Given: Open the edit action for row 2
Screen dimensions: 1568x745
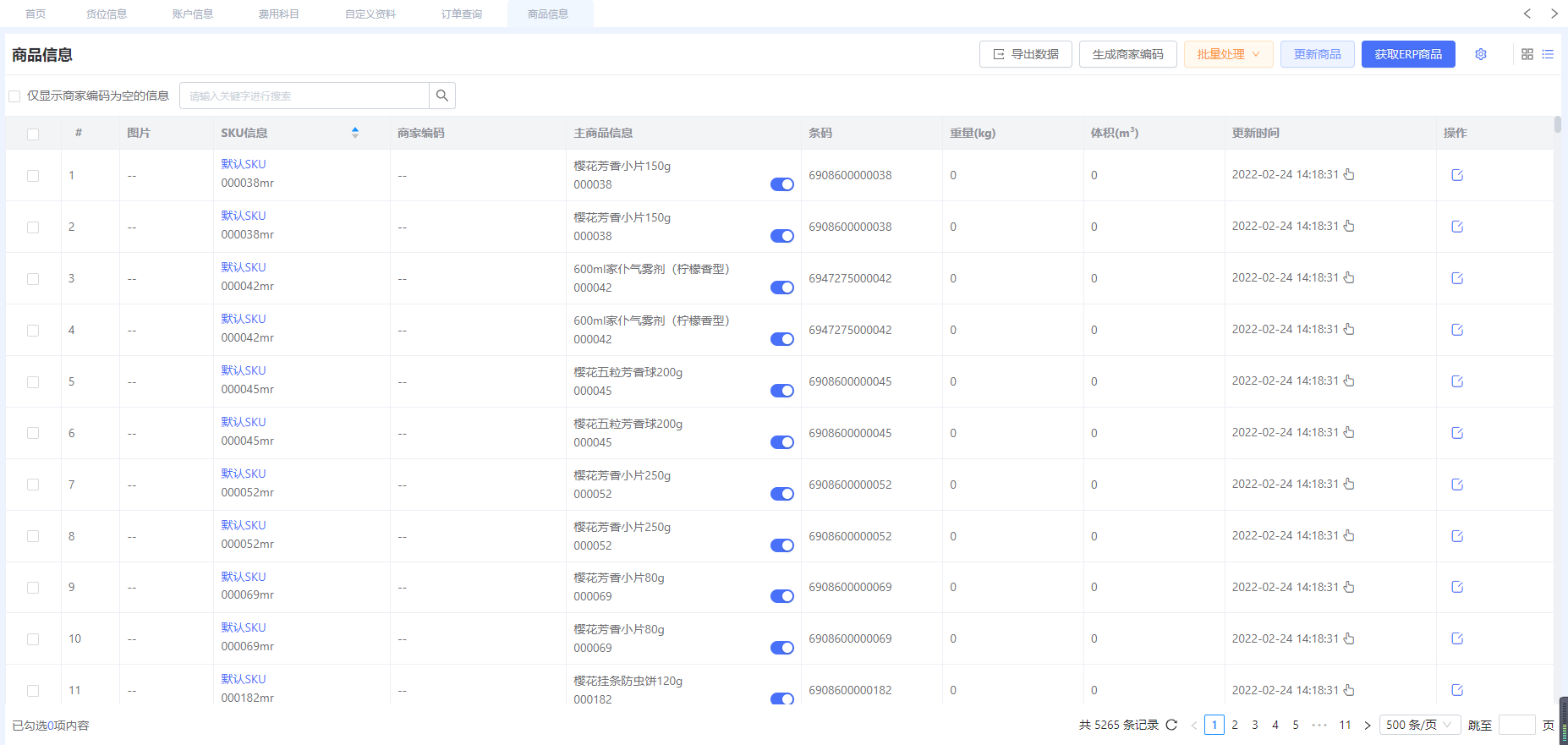Looking at the screenshot, I should 1457,227.
